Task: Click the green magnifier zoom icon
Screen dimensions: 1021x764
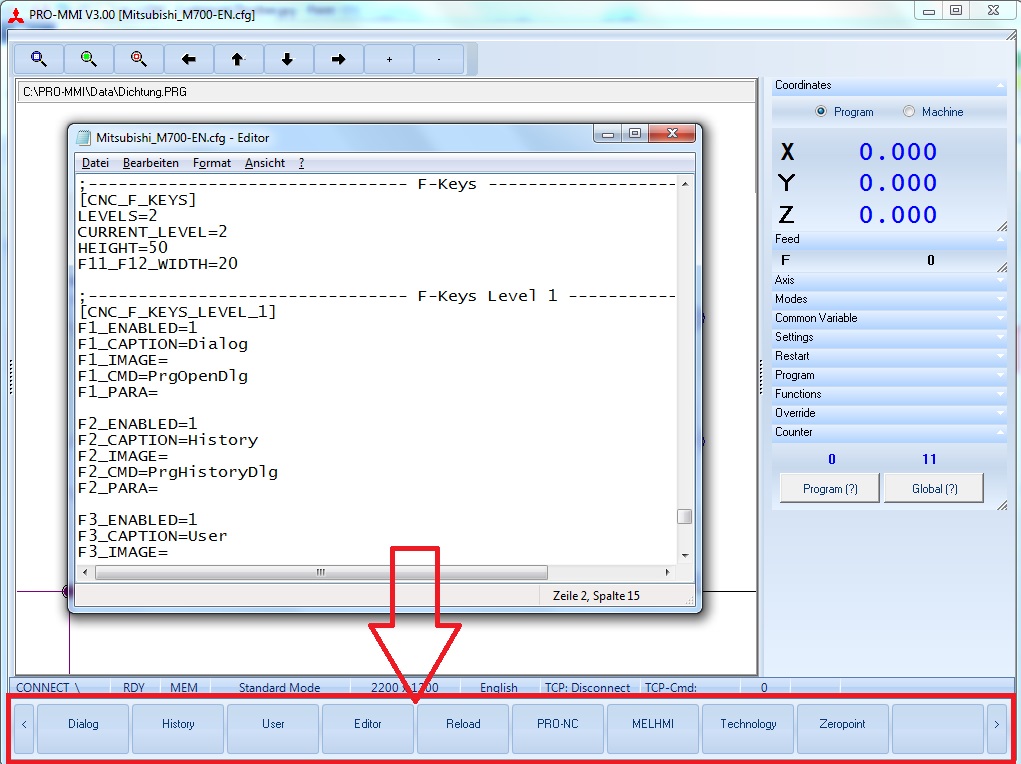Action: (x=89, y=59)
